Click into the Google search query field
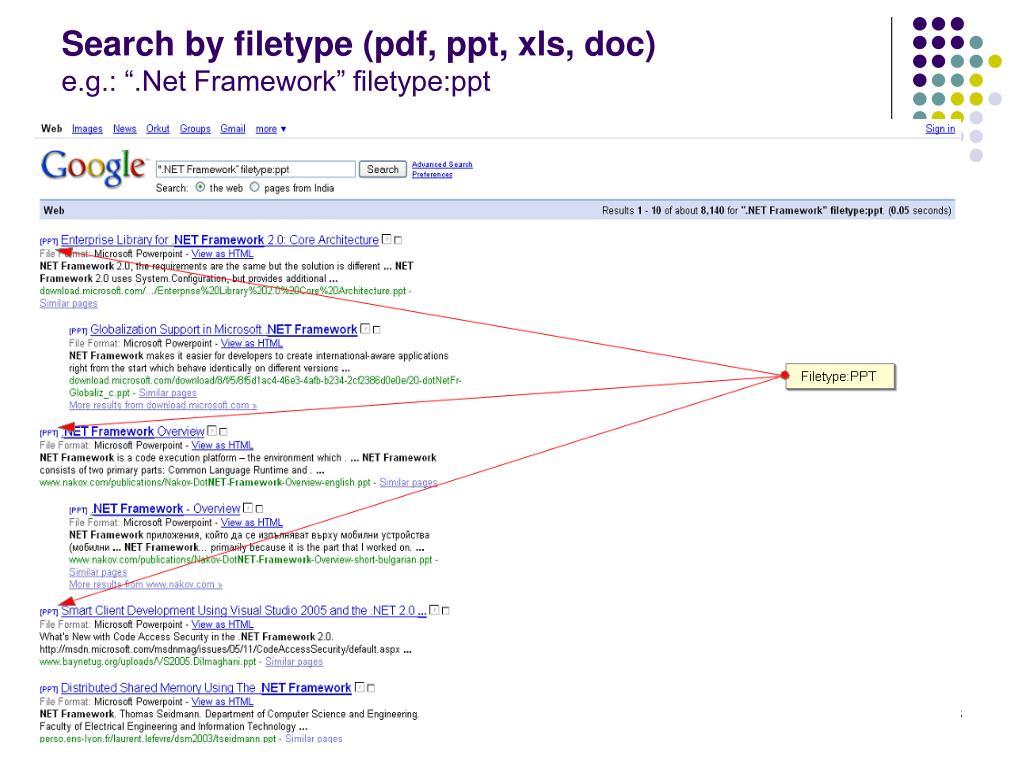 pyautogui.click(x=255, y=169)
